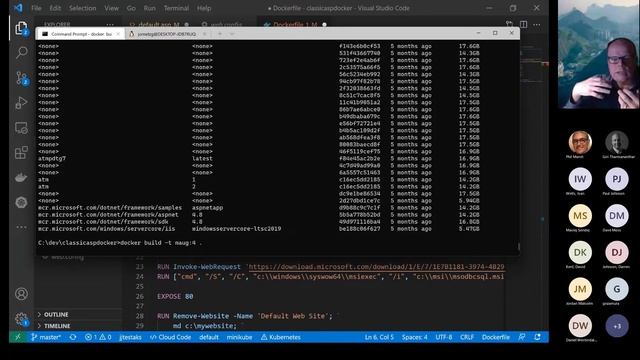This screenshot has width=640, height=360.
Task: Open the Help menu
Action: pyautogui.click(x=204, y=8)
